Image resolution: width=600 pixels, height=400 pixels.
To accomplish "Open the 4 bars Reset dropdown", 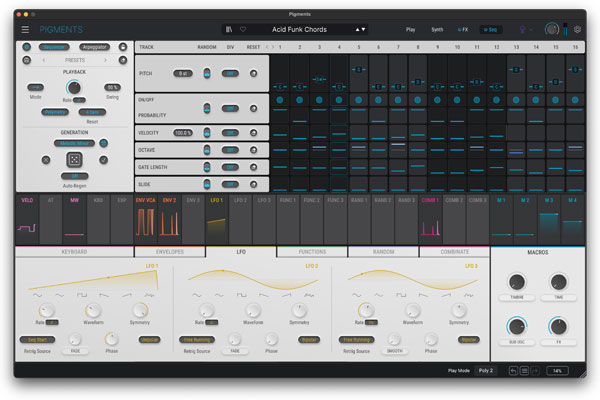I will 92,112.
